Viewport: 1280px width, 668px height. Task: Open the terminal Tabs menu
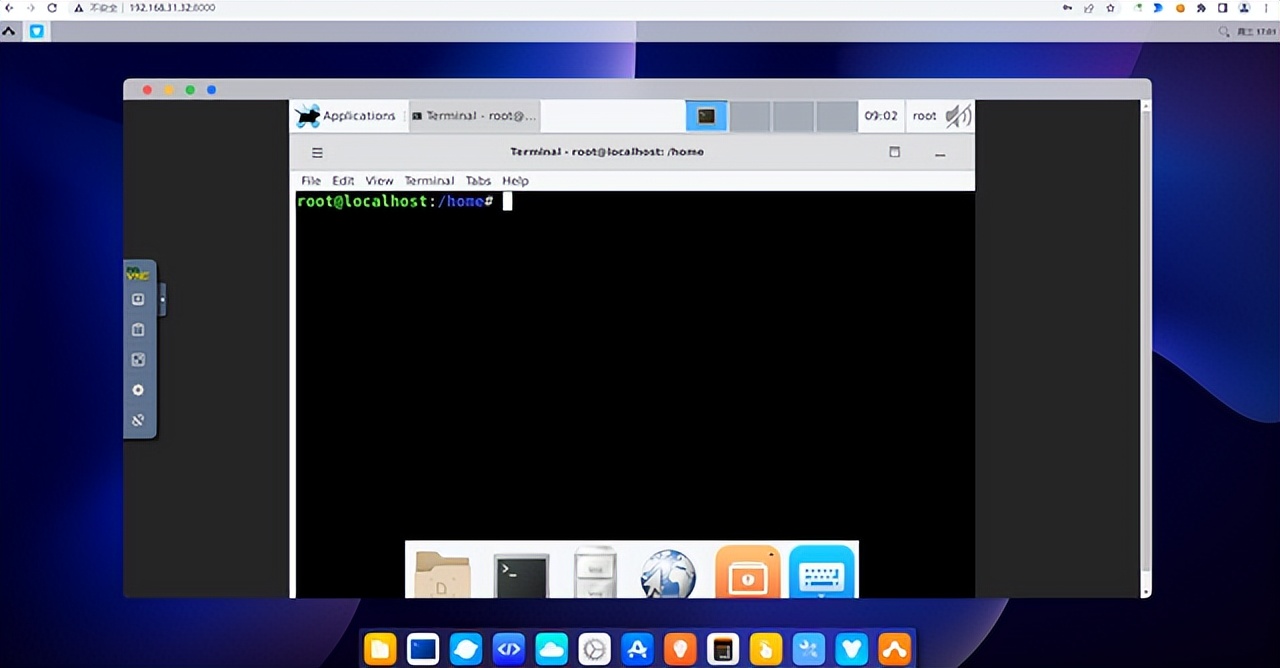[478, 181]
